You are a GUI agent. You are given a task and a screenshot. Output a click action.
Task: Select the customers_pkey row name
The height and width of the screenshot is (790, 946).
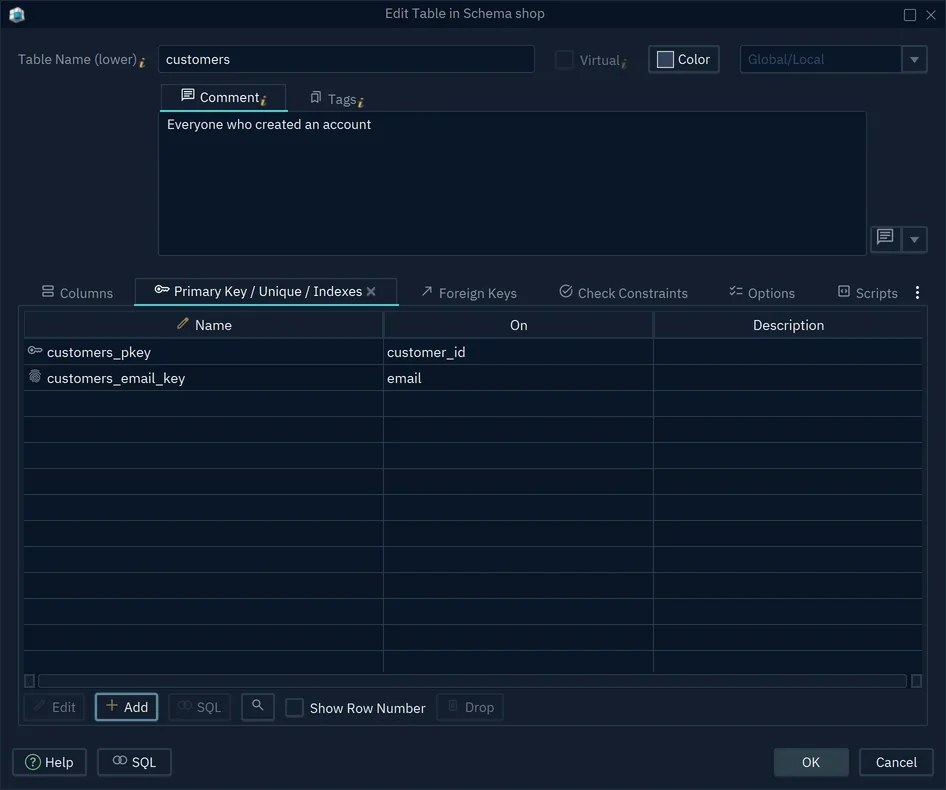coord(99,352)
